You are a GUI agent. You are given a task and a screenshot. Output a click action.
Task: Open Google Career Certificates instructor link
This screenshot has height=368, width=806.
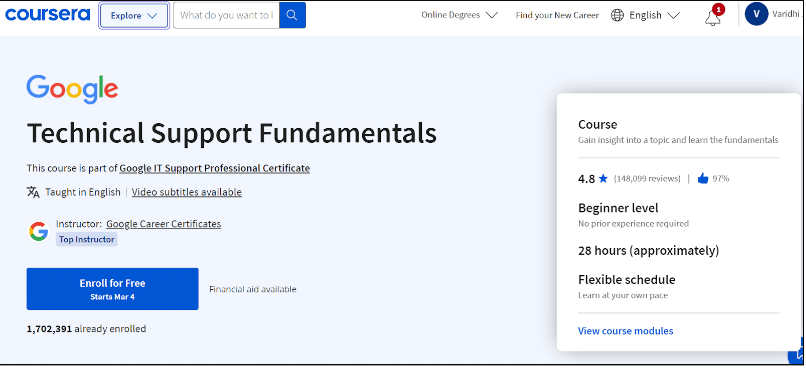163,224
